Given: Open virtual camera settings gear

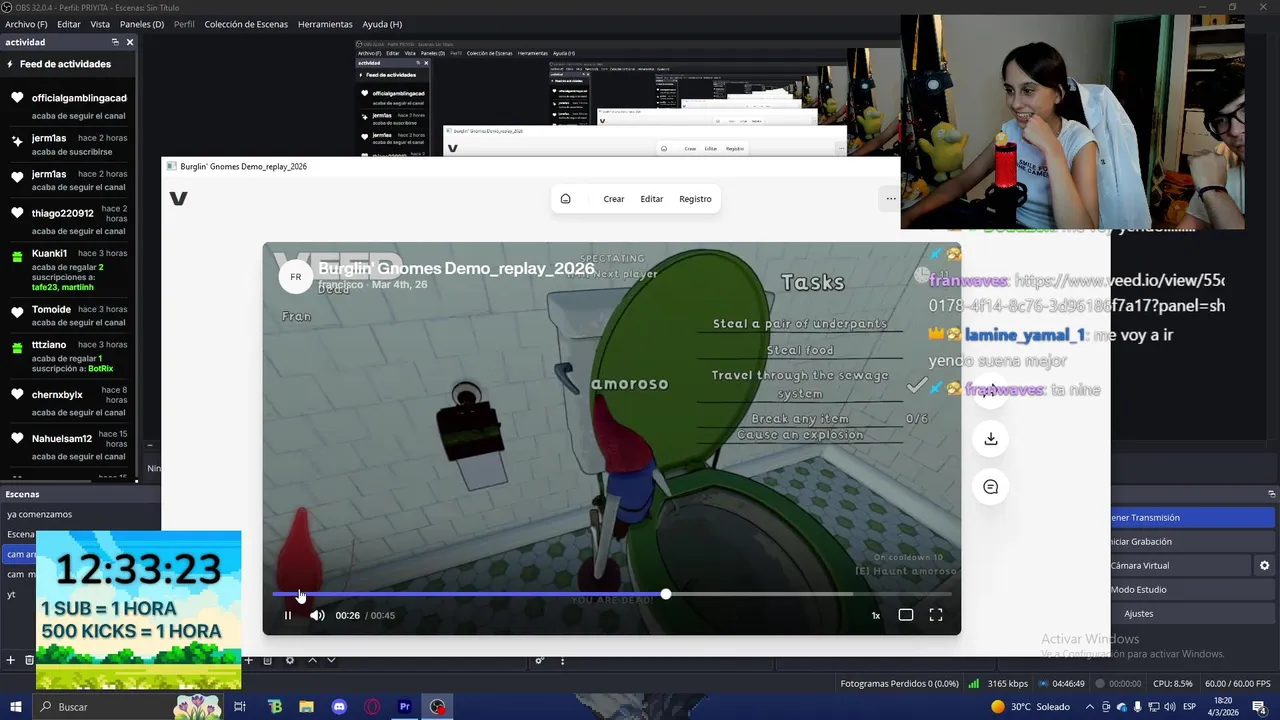Looking at the screenshot, I should (1265, 565).
